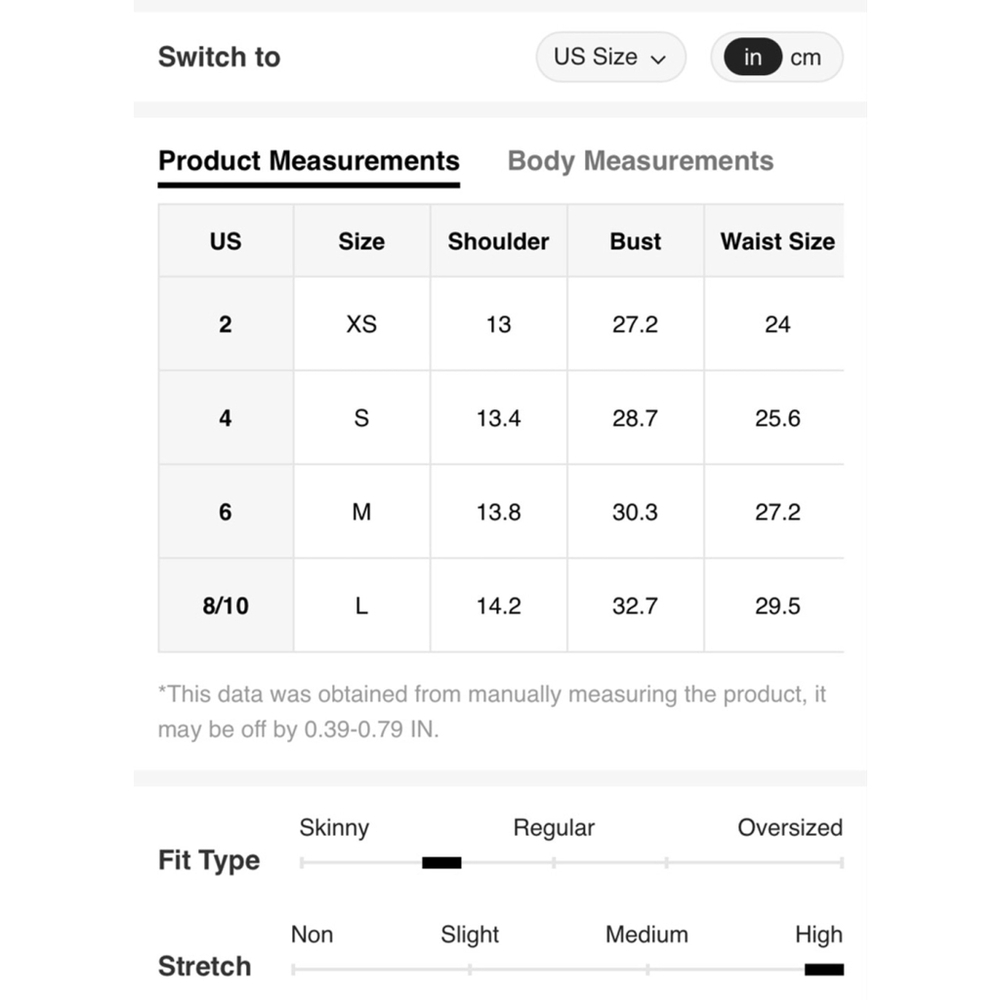The width and height of the screenshot is (1000, 1000).
Task: Click the Medium stretch label
Action: pyautogui.click(x=647, y=934)
